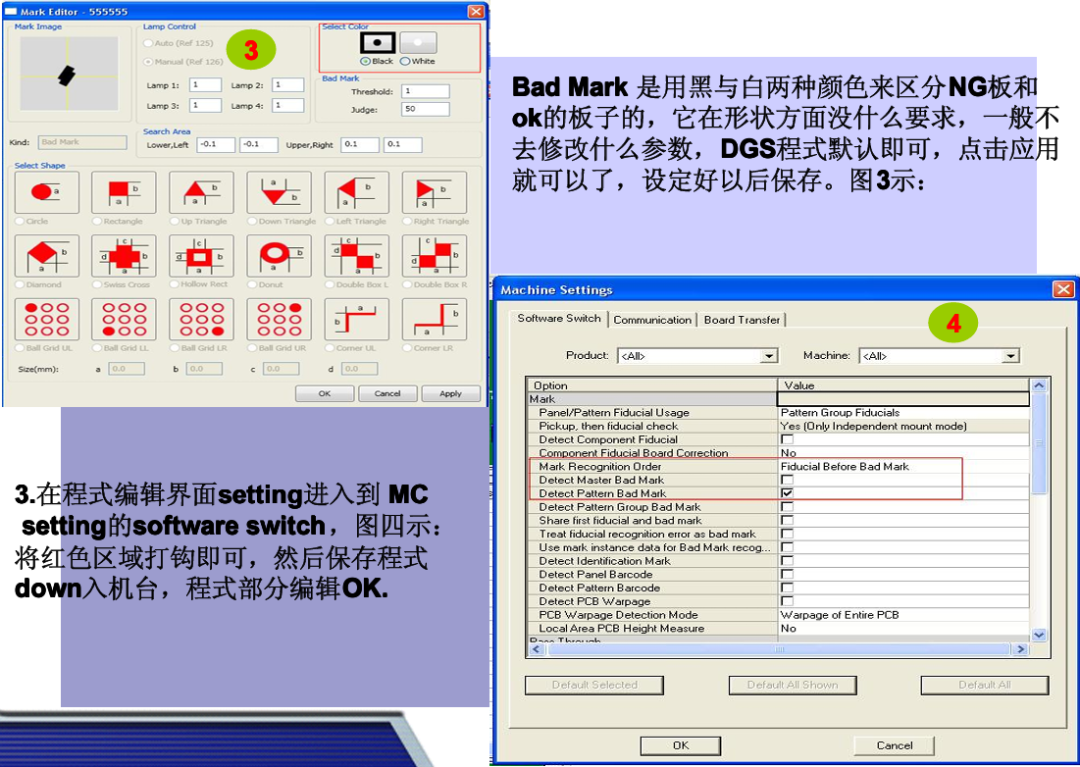Pick the Ball Grid LR shape icon
This screenshot has width=1080, height=767.
click(201, 319)
